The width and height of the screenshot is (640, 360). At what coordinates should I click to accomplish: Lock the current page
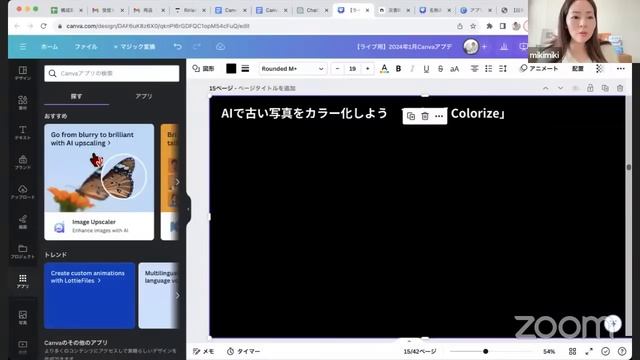(590, 88)
